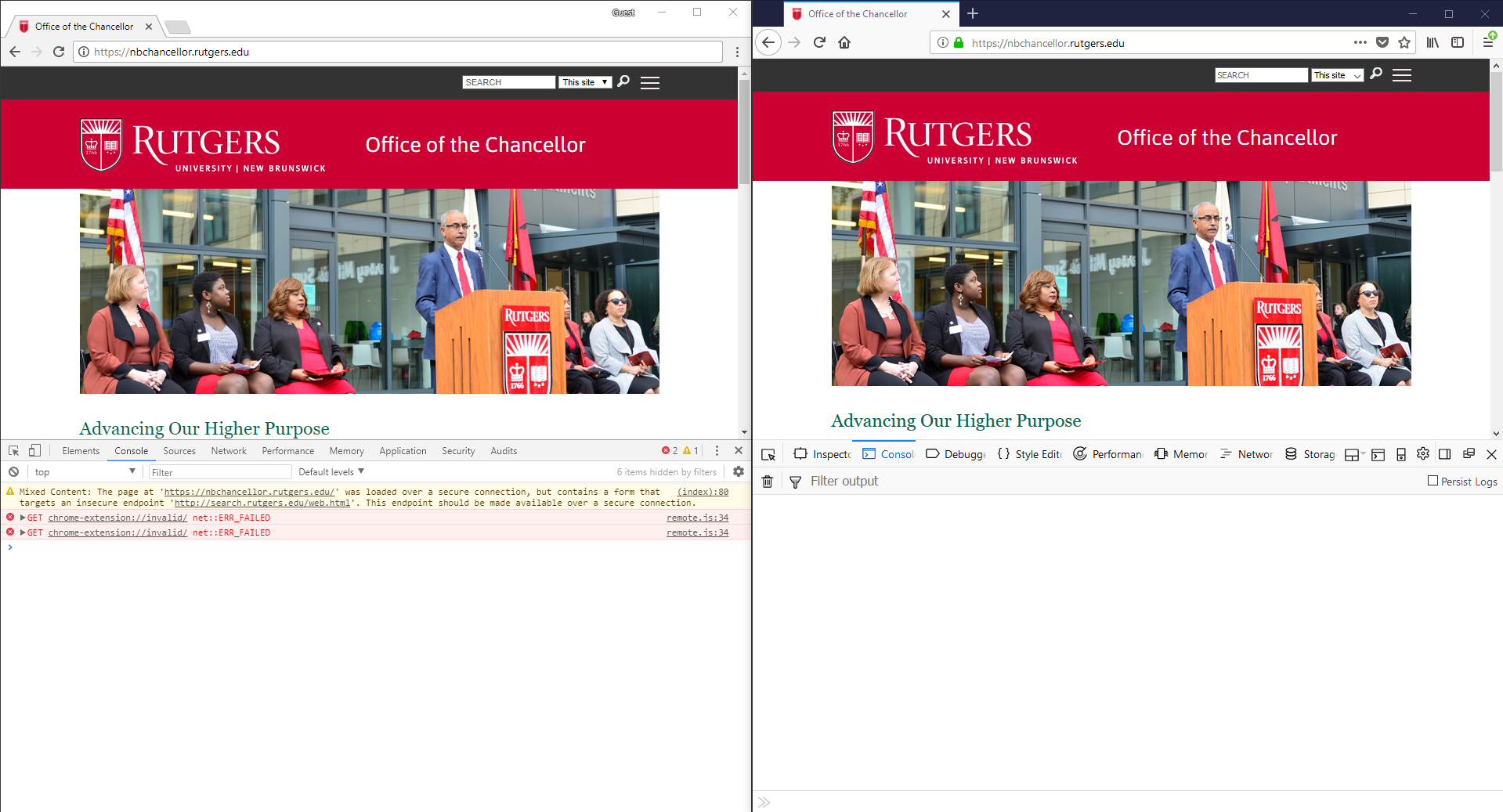Open the Firefox hamburger menu
The height and width of the screenshot is (812, 1503).
pos(1488,42)
